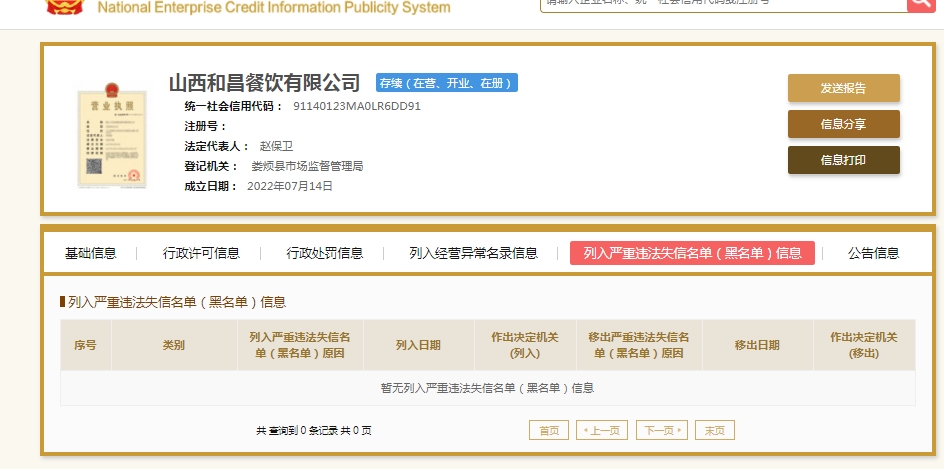Click legal representative name 赵保卫
The height and width of the screenshot is (469, 944).
(x=276, y=146)
